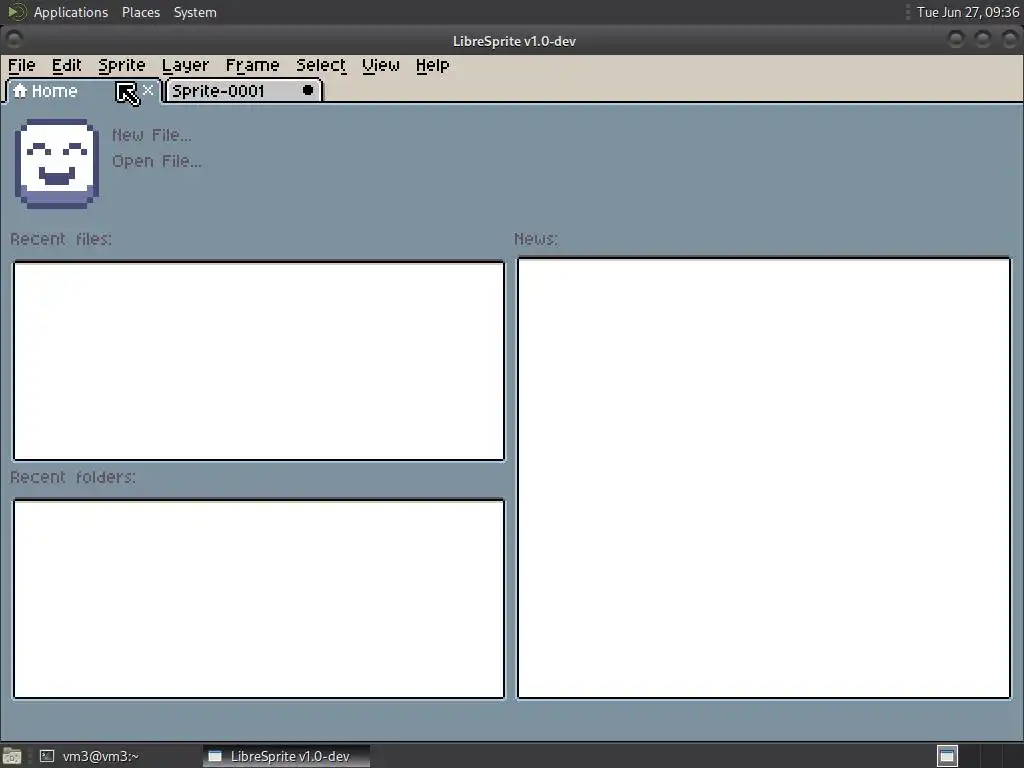Open the View menu
This screenshot has width=1024, height=768.
381,65
